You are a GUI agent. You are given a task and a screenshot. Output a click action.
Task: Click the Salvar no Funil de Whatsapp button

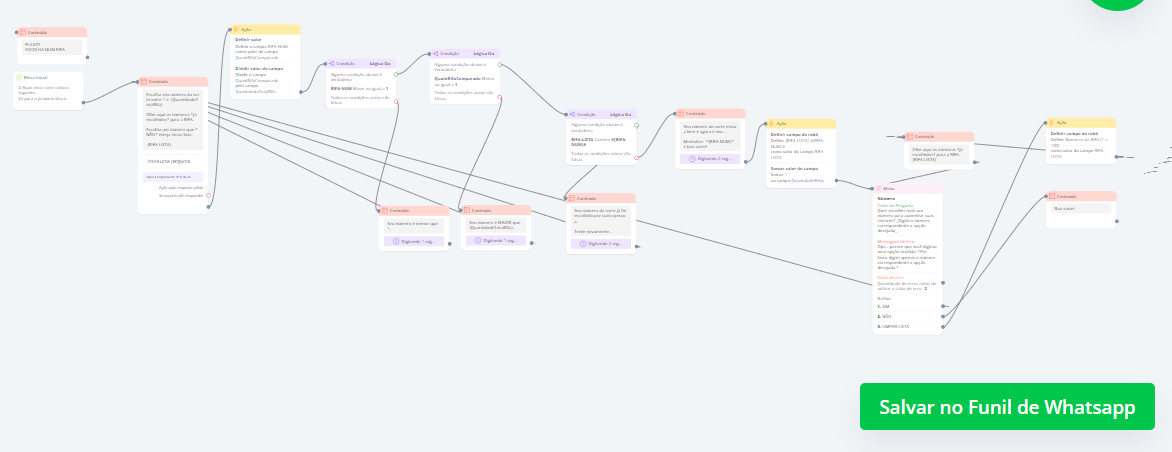(x=1006, y=407)
